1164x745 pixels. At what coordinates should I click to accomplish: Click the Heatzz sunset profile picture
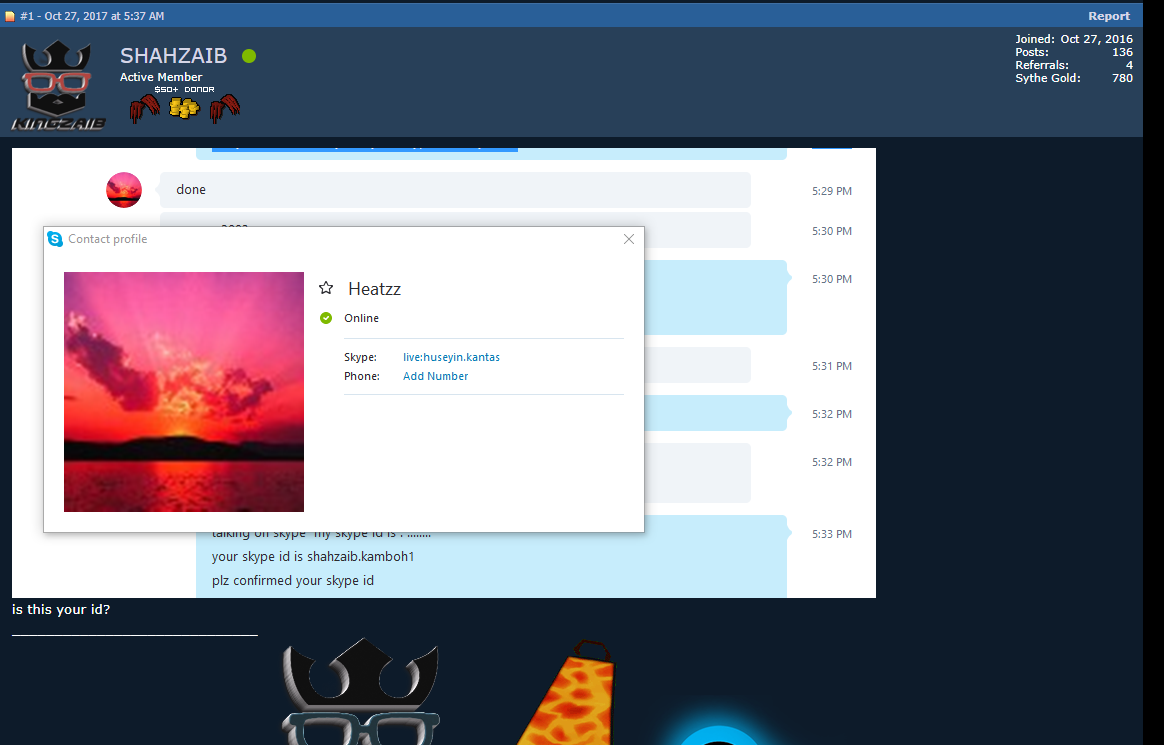184,392
